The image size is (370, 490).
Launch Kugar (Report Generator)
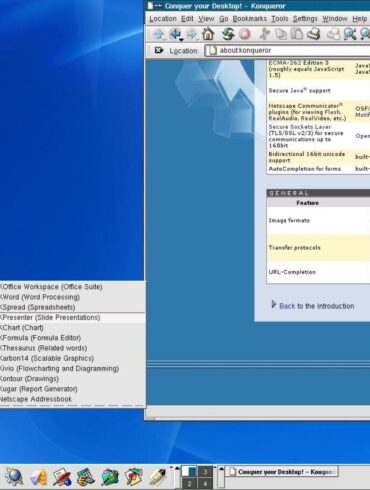pyautogui.click(x=72, y=389)
